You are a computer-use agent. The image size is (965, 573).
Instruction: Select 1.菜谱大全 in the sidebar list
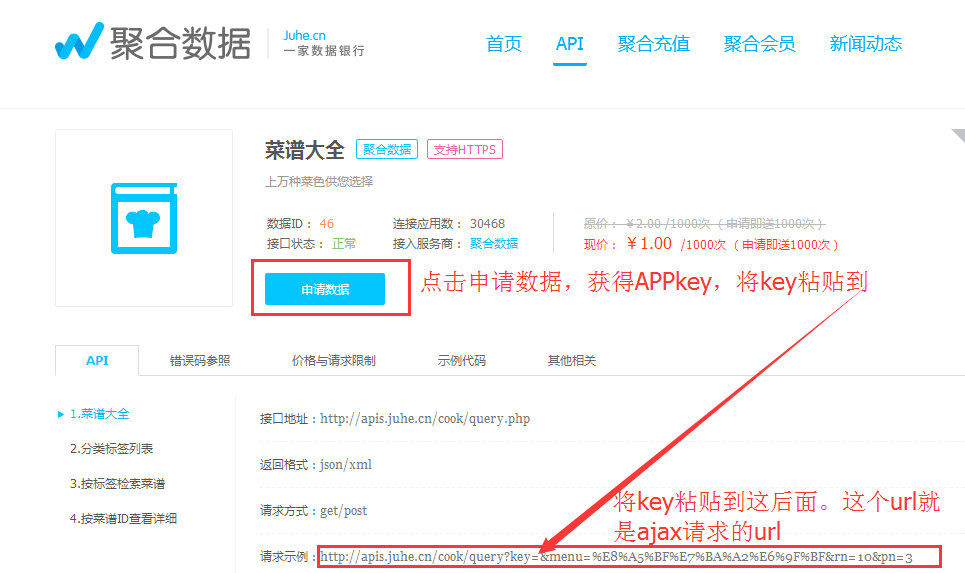(x=100, y=414)
